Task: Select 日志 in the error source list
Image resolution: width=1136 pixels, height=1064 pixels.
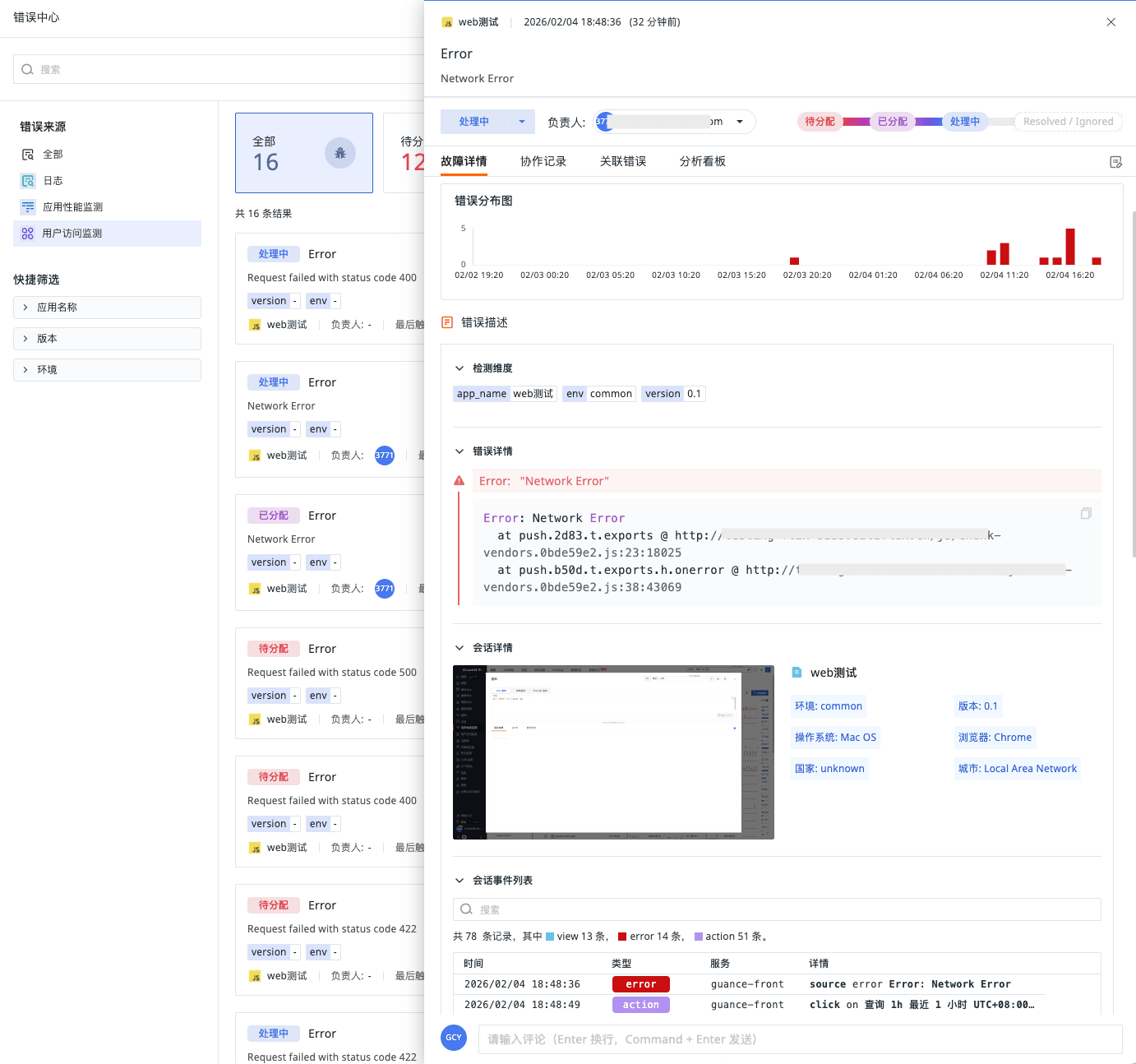Action: tap(53, 181)
